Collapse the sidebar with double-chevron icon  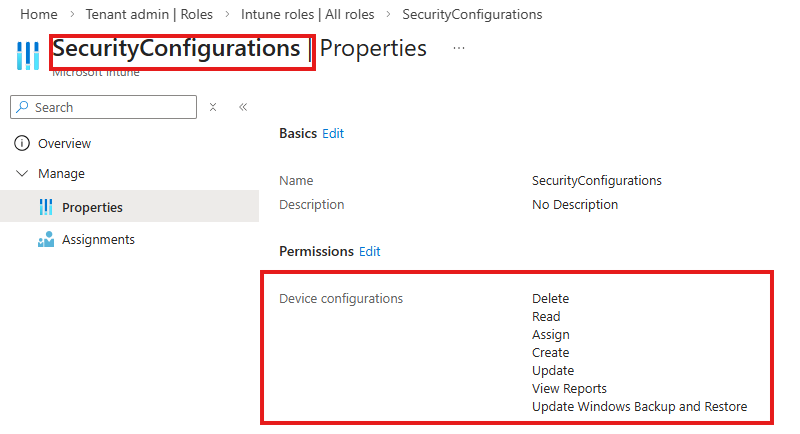pyautogui.click(x=243, y=107)
